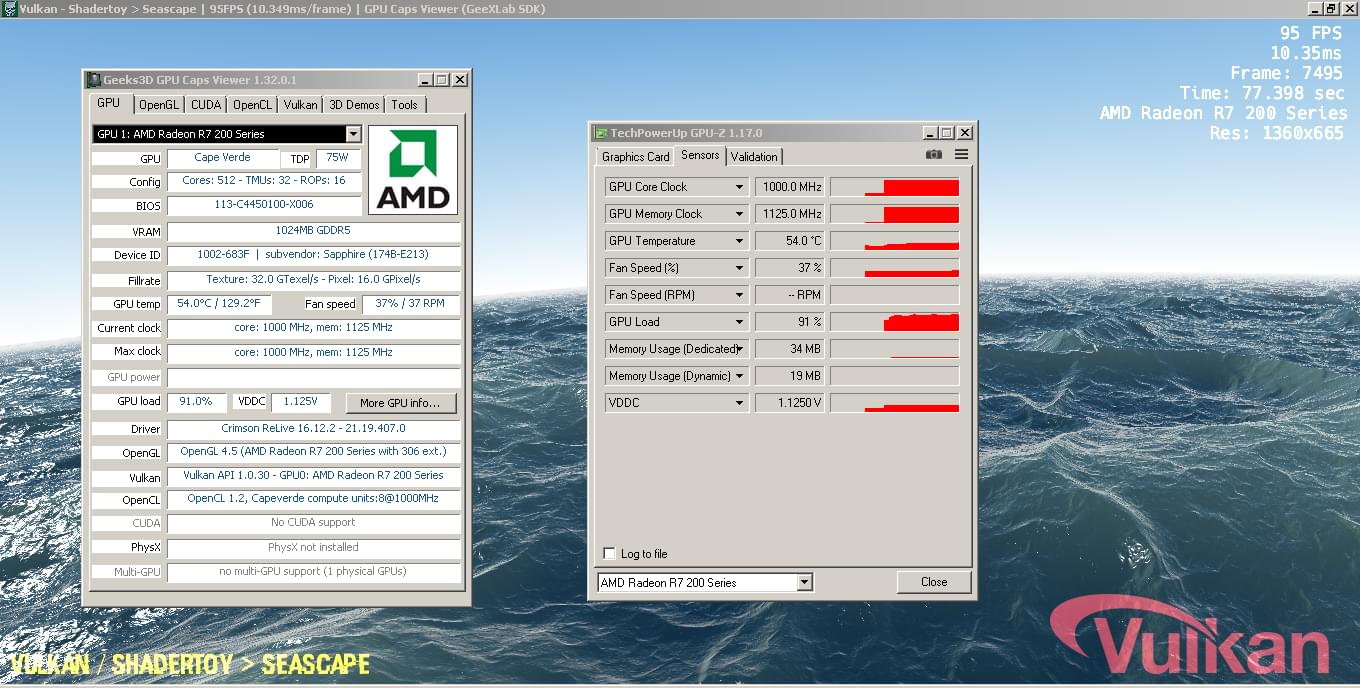Switch to CUDA tab

(206, 105)
